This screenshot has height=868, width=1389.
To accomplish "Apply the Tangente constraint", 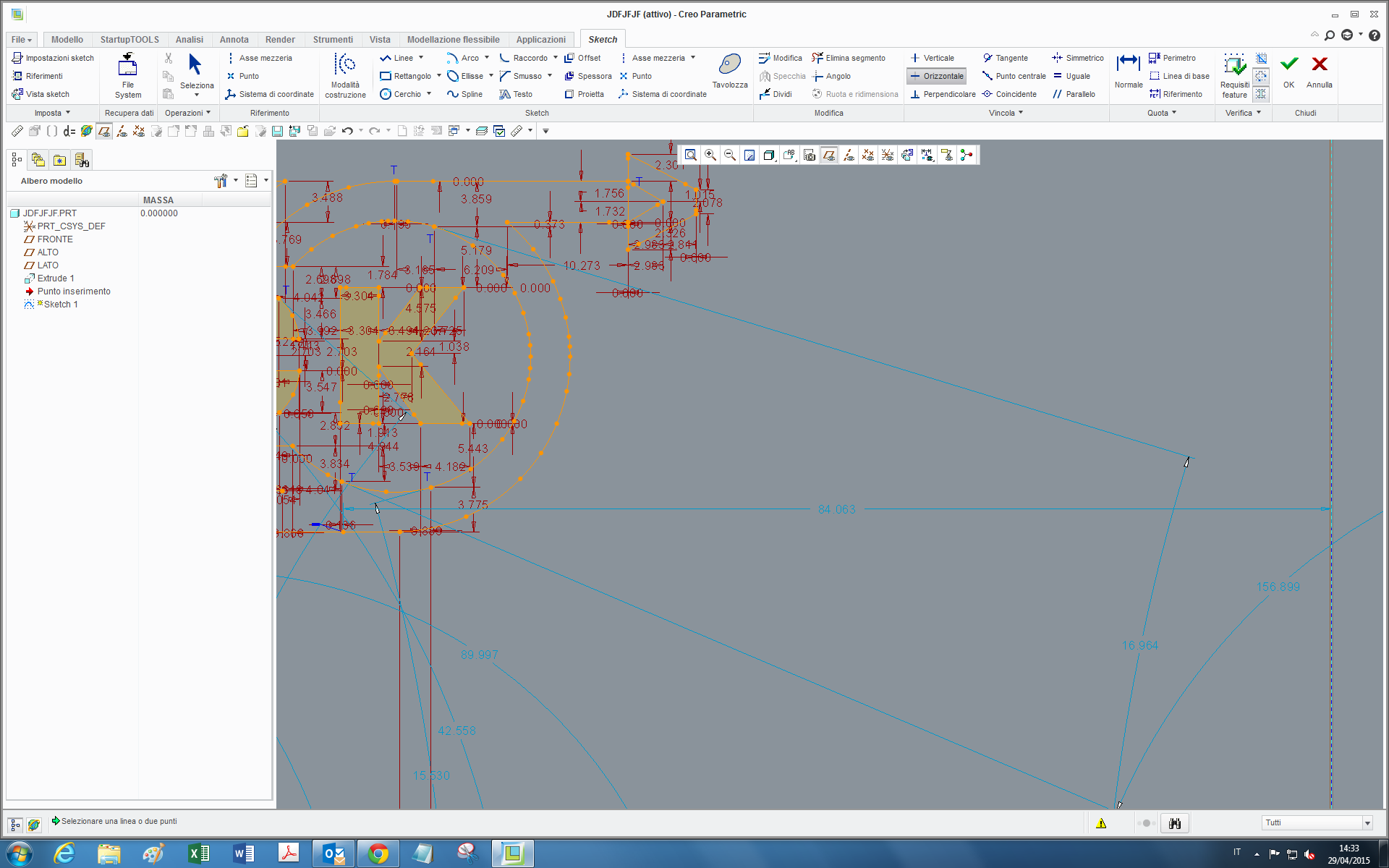I will coord(1005,58).
